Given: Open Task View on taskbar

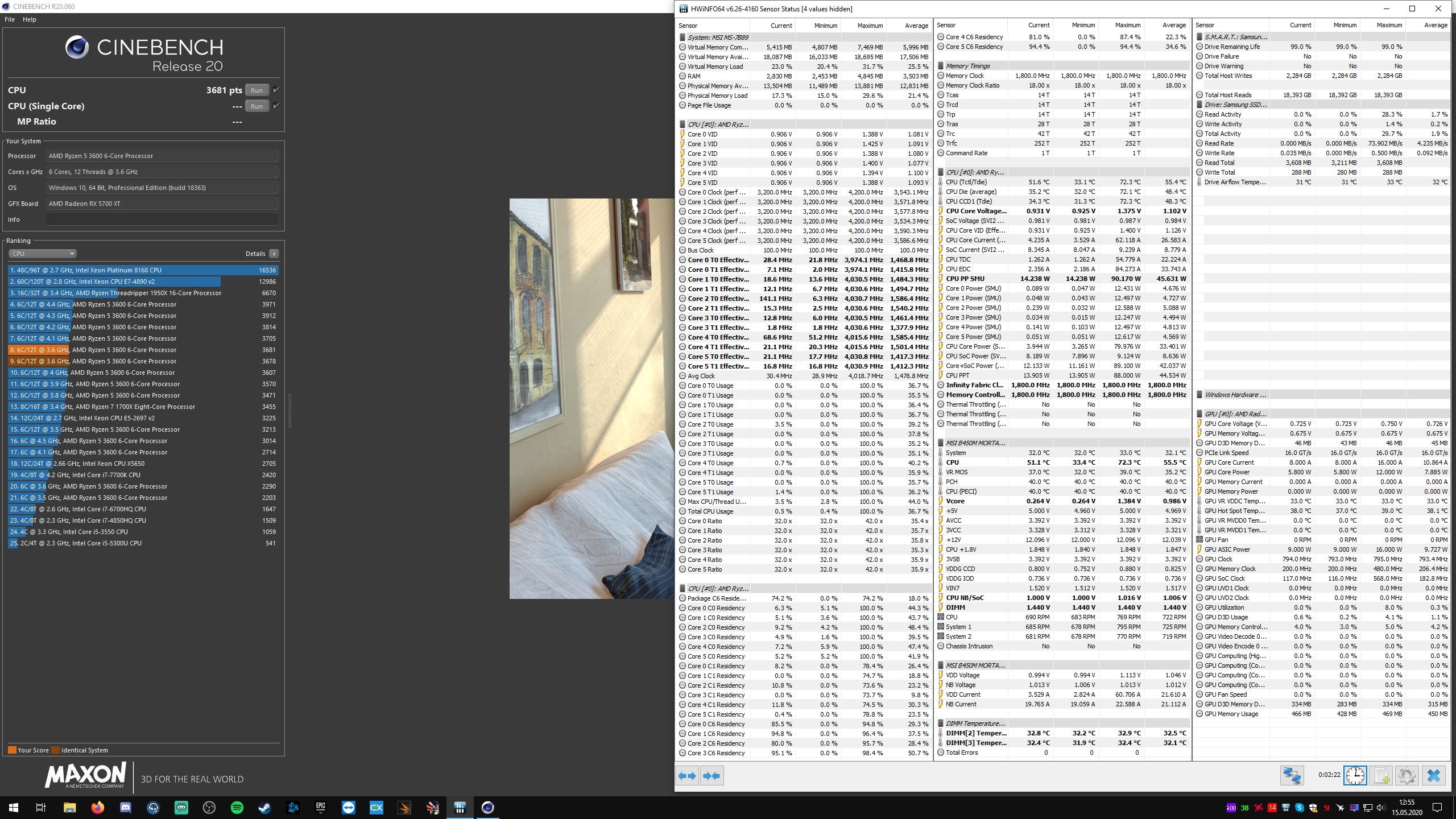Looking at the screenshot, I should click(41, 807).
